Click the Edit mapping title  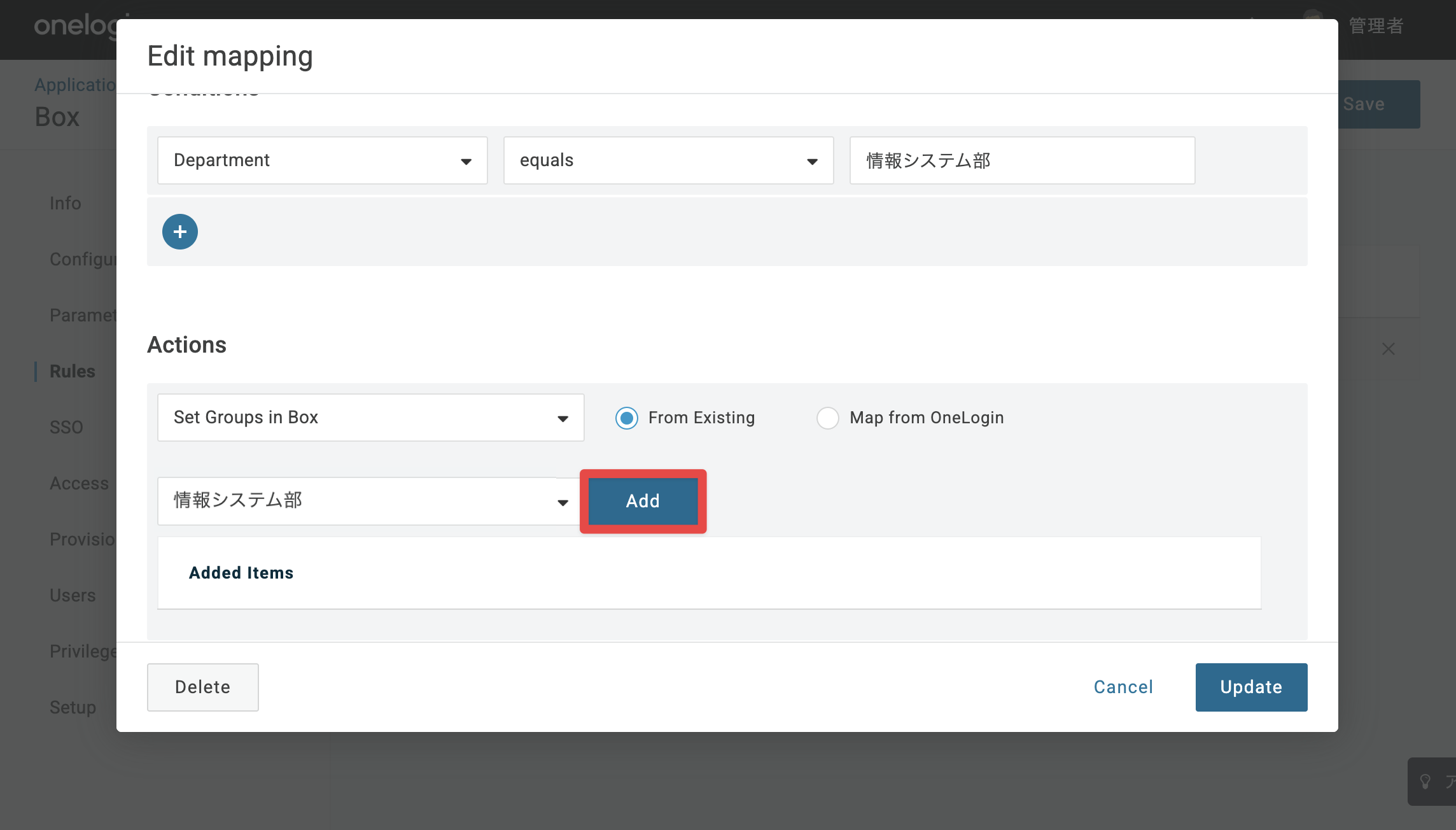pyautogui.click(x=230, y=56)
